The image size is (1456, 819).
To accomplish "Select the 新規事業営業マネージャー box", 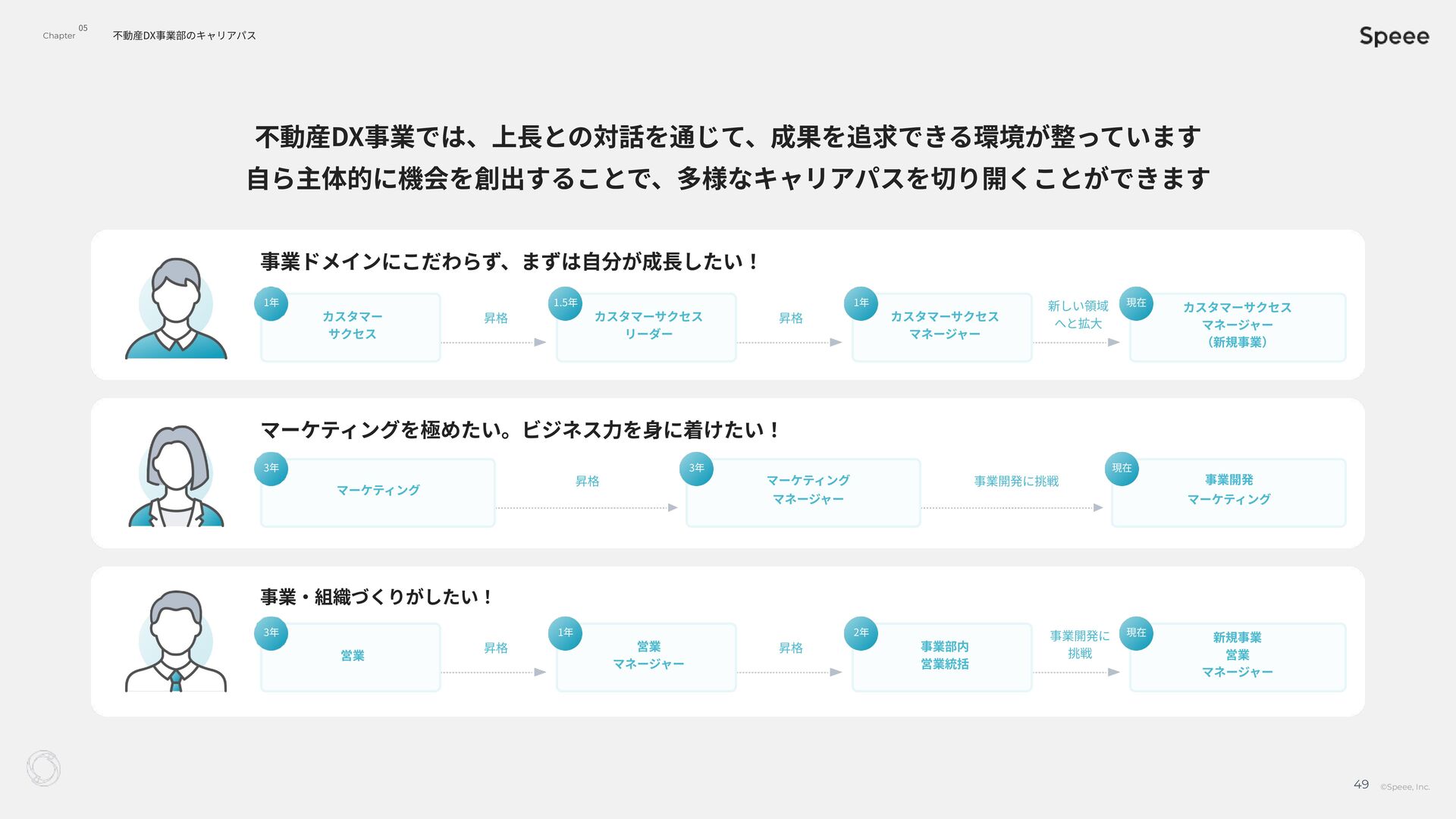I will [x=1238, y=657].
